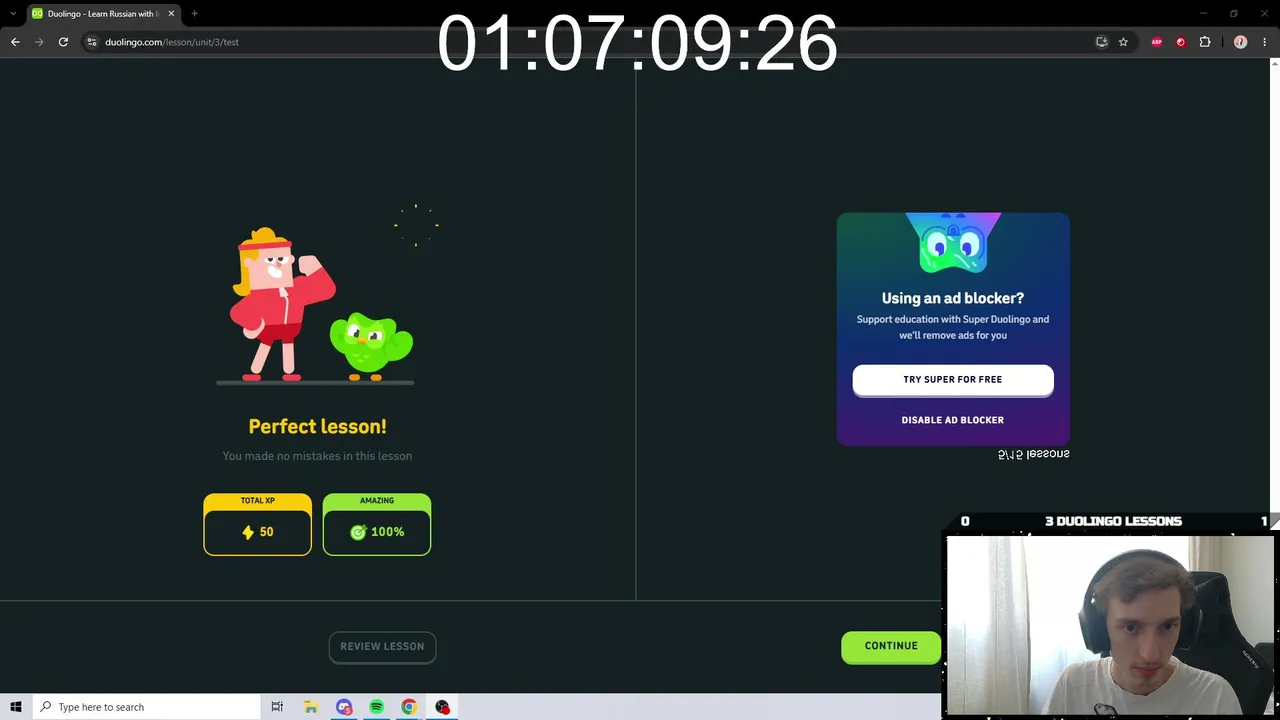Minimize the Chrome window
The width and height of the screenshot is (1280, 720).
pyautogui.click(x=1204, y=14)
